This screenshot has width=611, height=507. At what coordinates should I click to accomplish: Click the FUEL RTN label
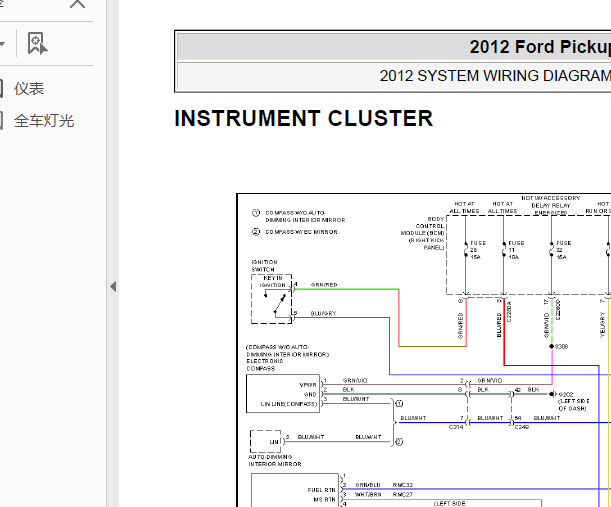point(321,490)
